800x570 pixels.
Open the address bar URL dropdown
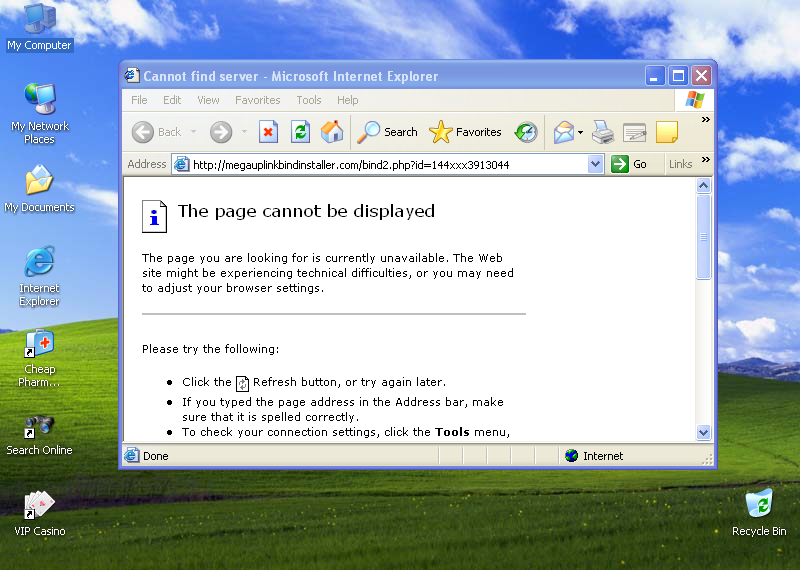[595, 164]
